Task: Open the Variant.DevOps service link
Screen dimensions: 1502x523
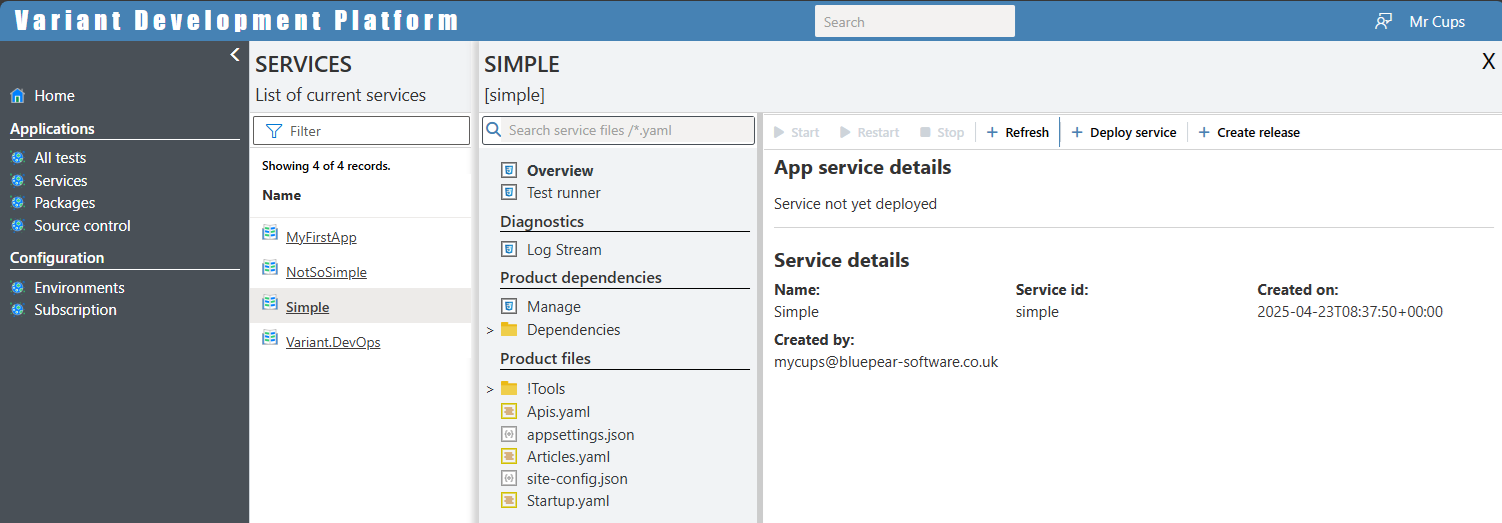Action: click(x=332, y=343)
